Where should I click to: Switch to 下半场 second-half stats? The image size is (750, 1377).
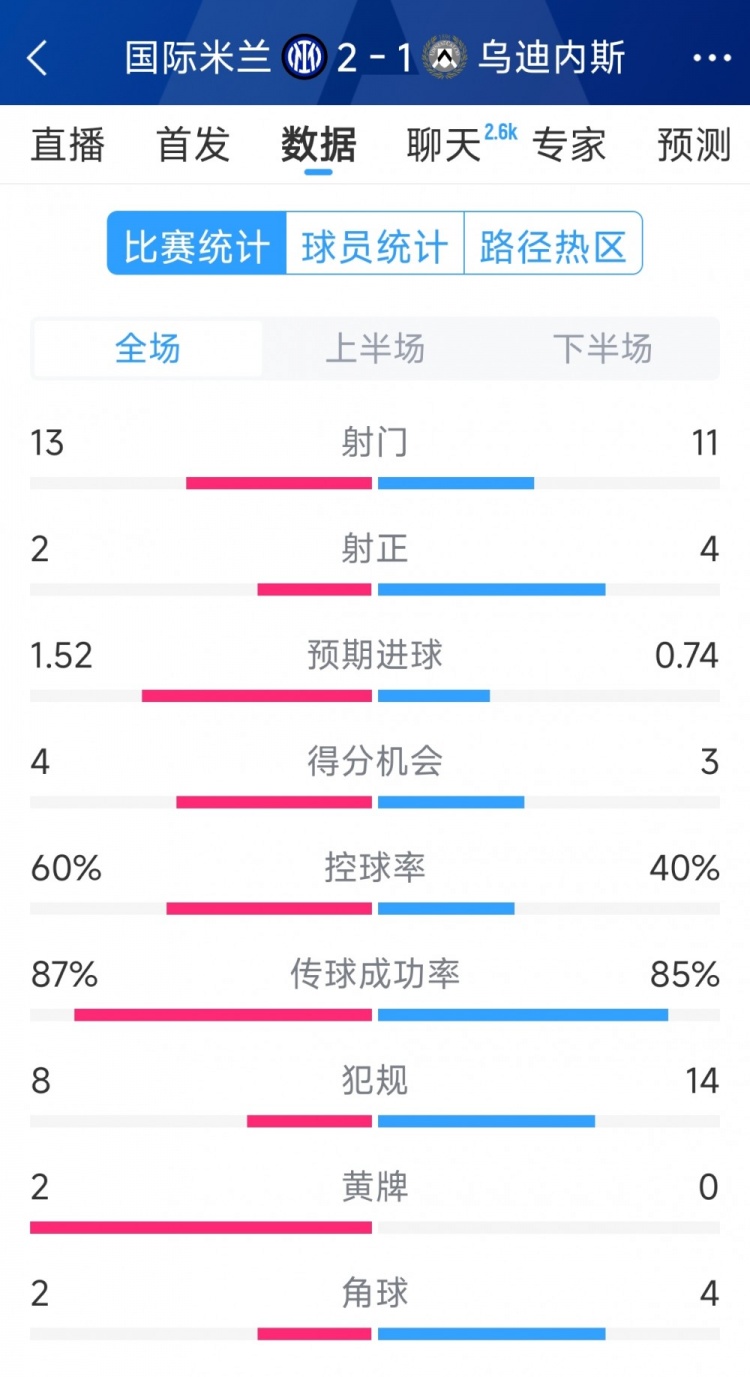603,348
